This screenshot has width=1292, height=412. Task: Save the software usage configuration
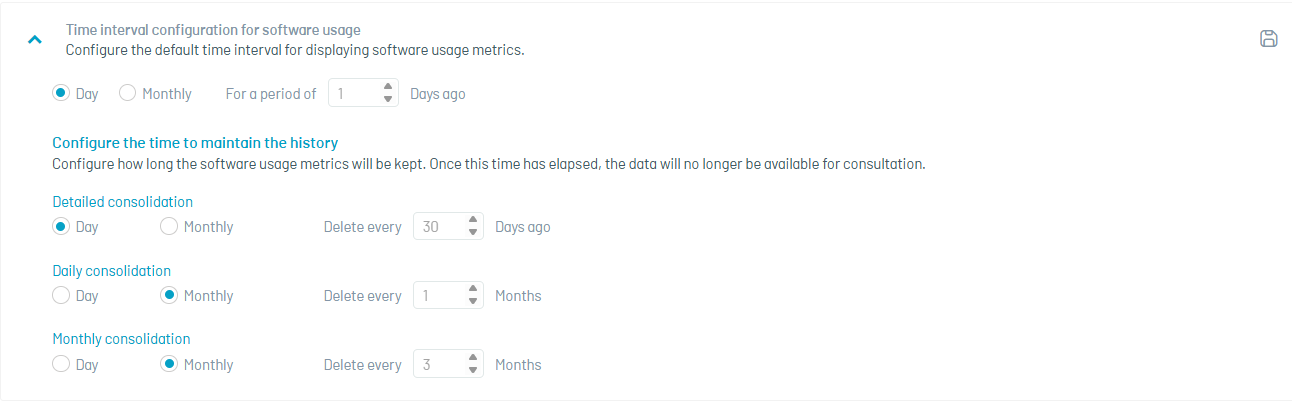(x=1268, y=39)
